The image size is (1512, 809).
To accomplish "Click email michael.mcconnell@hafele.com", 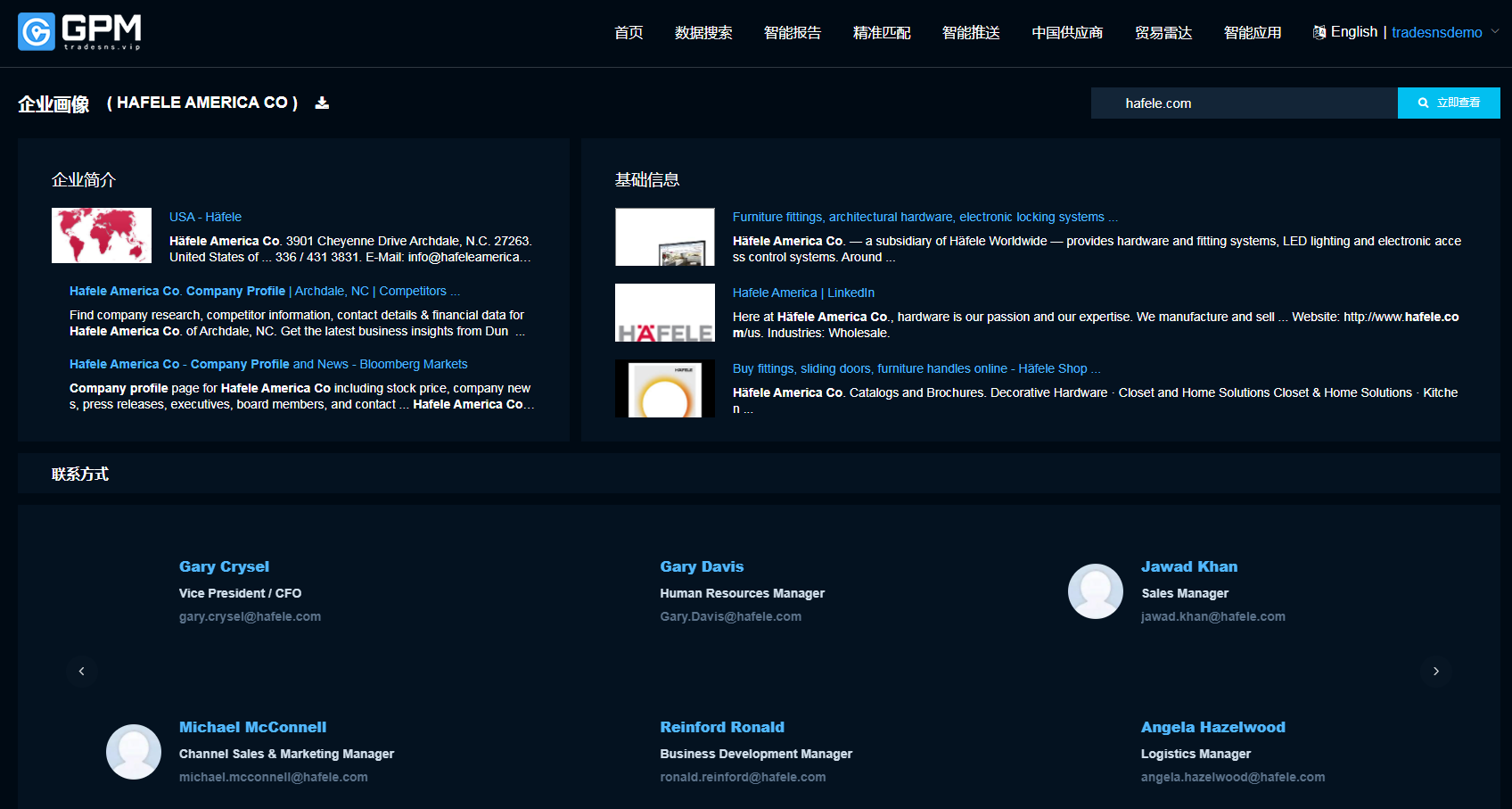I will click(274, 777).
